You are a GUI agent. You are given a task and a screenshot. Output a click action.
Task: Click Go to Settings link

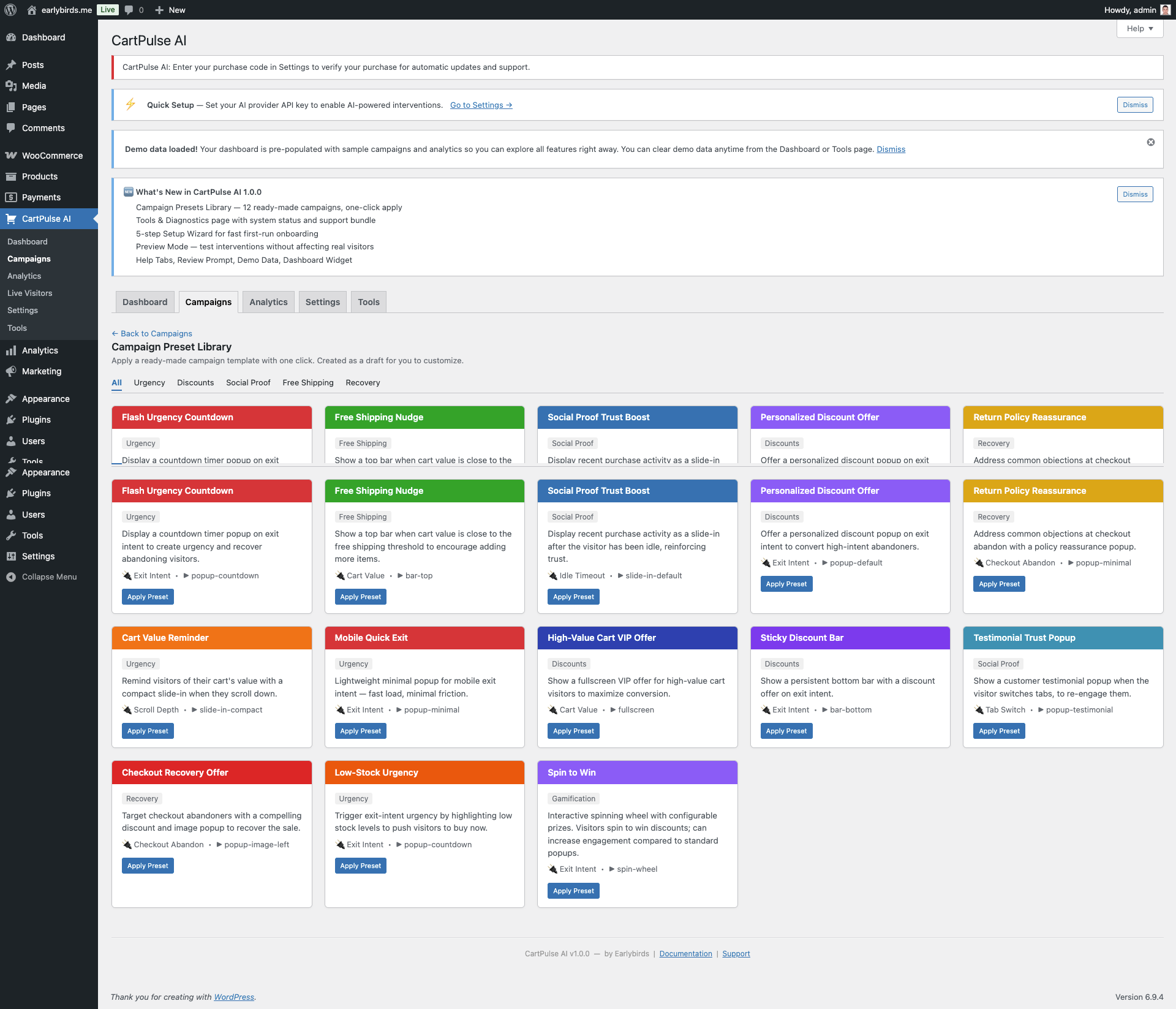[x=481, y=105]
